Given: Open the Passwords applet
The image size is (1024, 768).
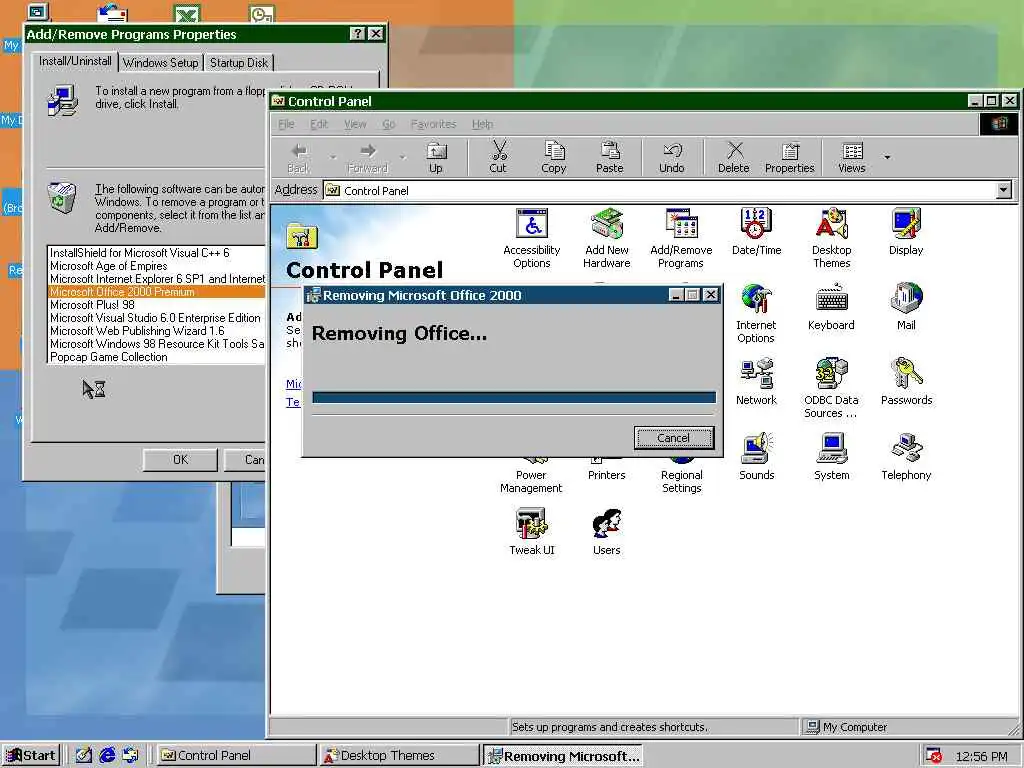Looking at the screenshot, I should (x=906, y=382).
